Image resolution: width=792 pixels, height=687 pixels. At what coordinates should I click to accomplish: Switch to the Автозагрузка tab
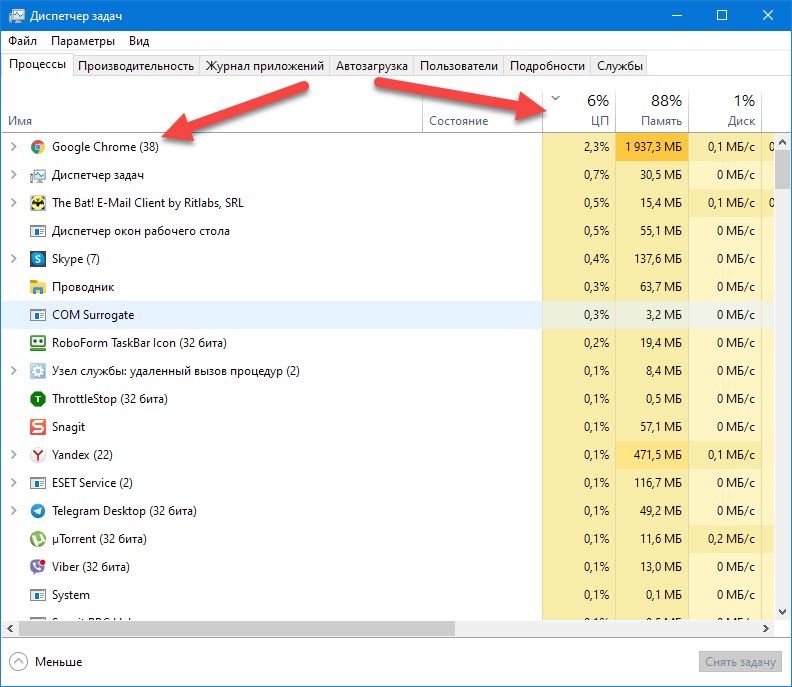click(372, 66)
